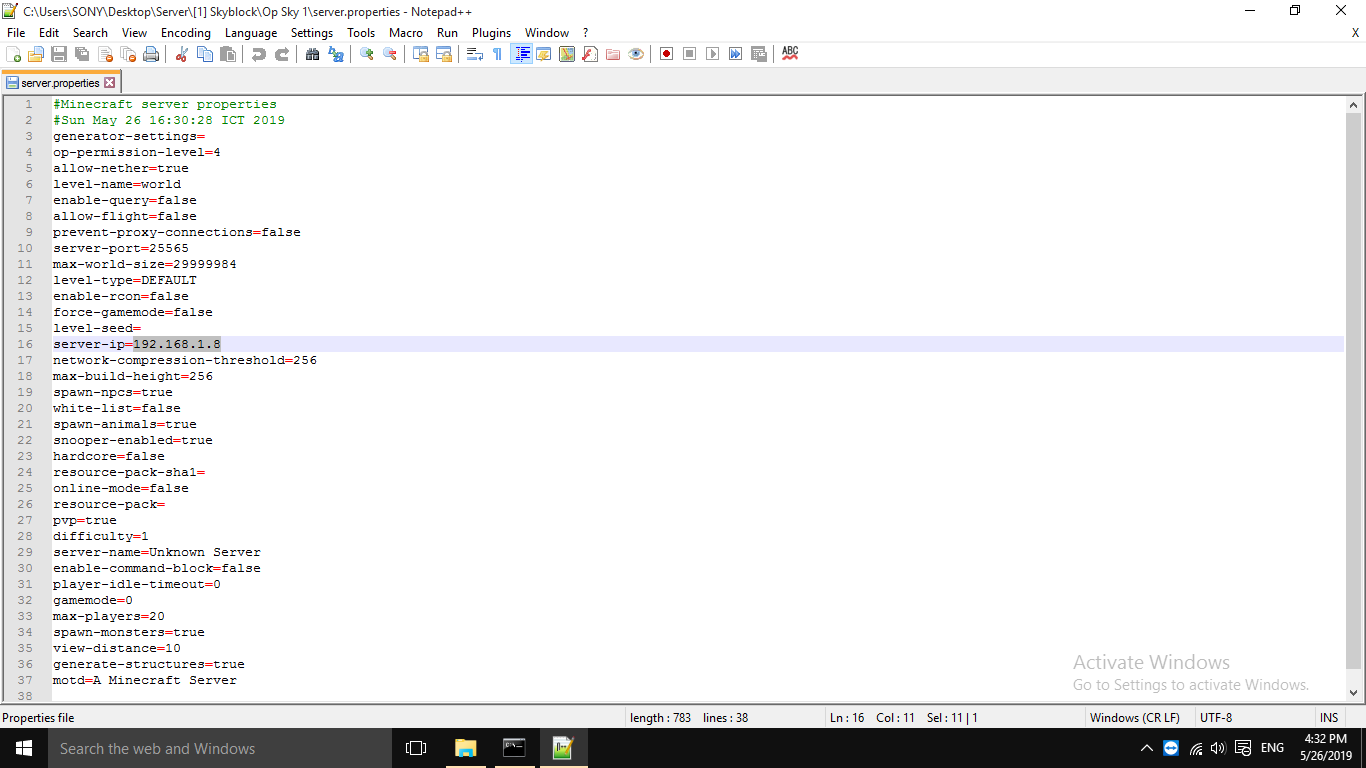The width and height of the screenshot is (1366, 768).
Task: Click the Open file toolbar icon
Action: coord(36,54)
